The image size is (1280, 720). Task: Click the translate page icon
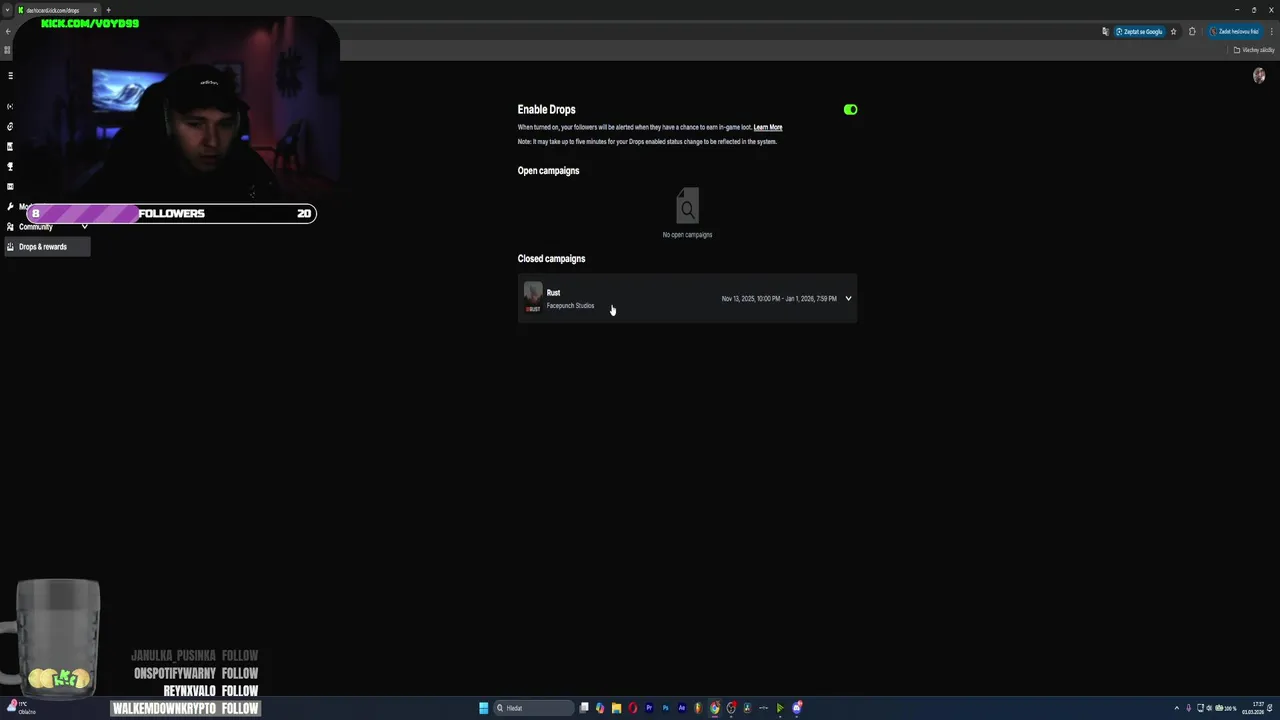coord(1106,32)
